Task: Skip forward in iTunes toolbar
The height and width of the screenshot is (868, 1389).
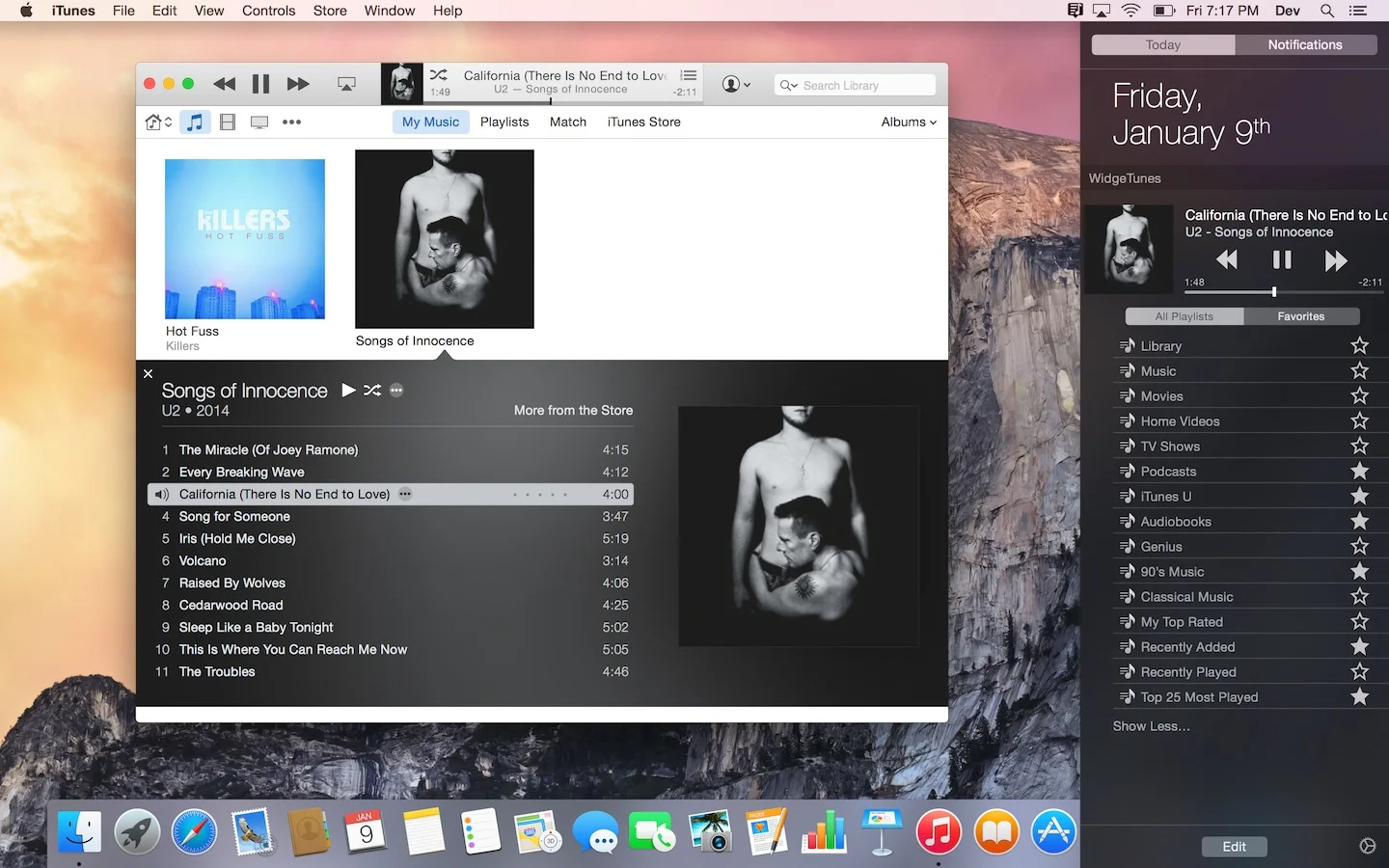Action: tap(298, 84)
